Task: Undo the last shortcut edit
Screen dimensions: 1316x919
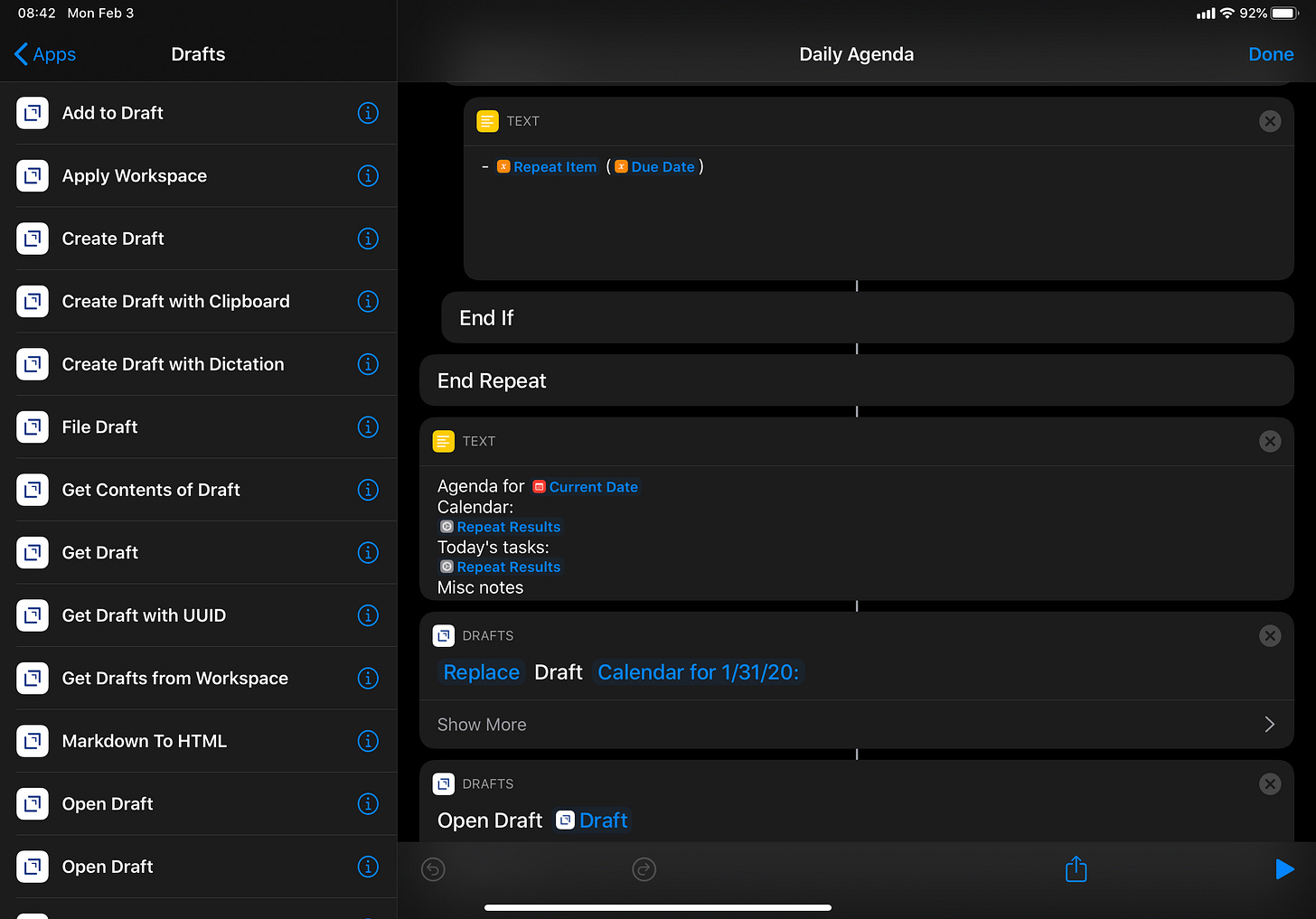Action: tap(434, 869)
